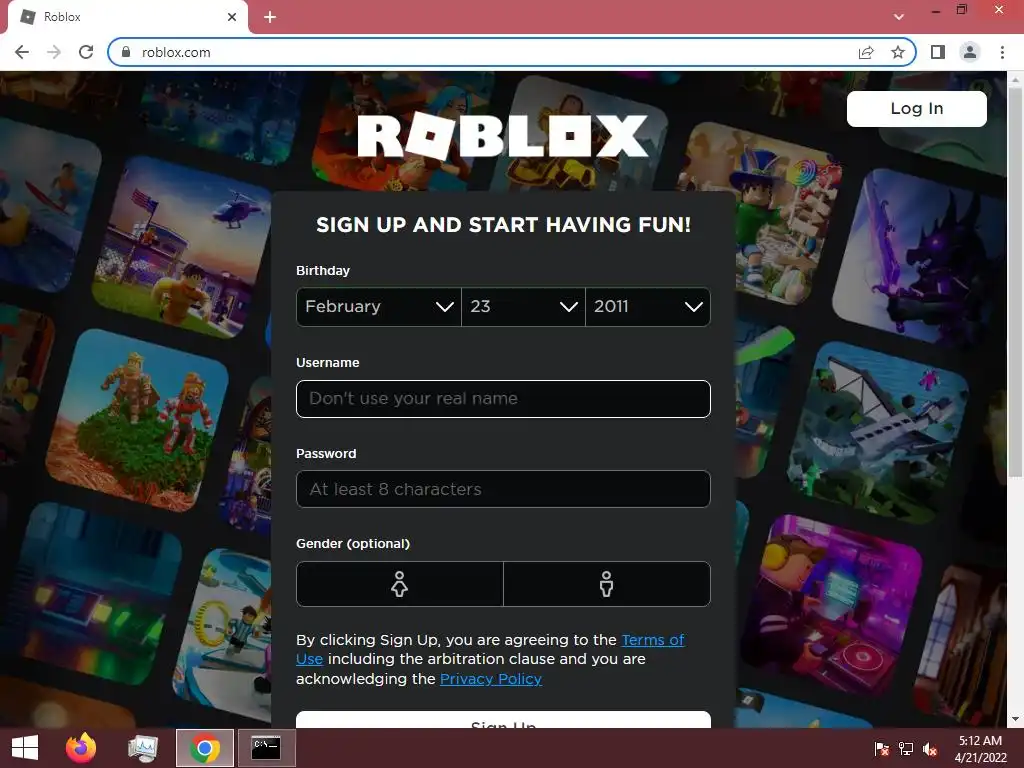Image resolution: width=1024 pixels, height=768 pixels.
Task: Click the Roblox logo
Action: 503,136
